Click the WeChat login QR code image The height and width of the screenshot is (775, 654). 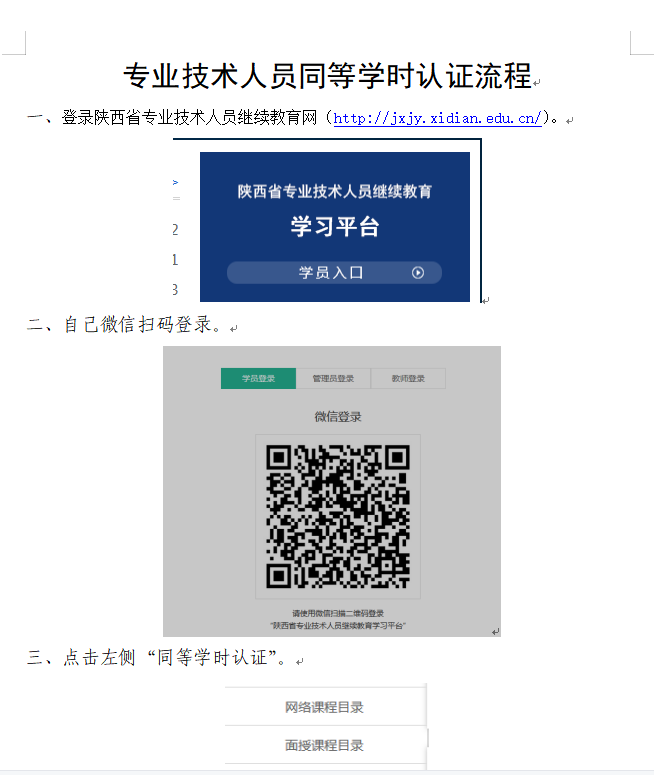click(x=338, y=517)
